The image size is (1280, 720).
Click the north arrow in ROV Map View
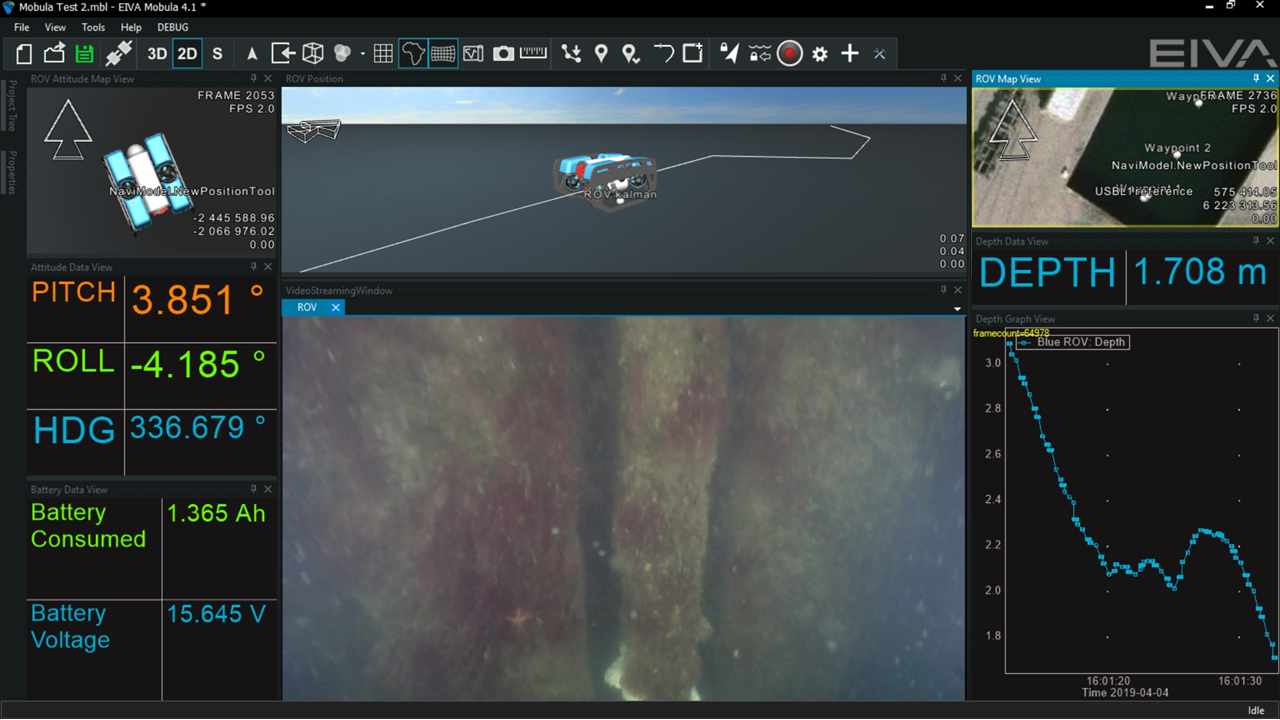coord(1012,130)
